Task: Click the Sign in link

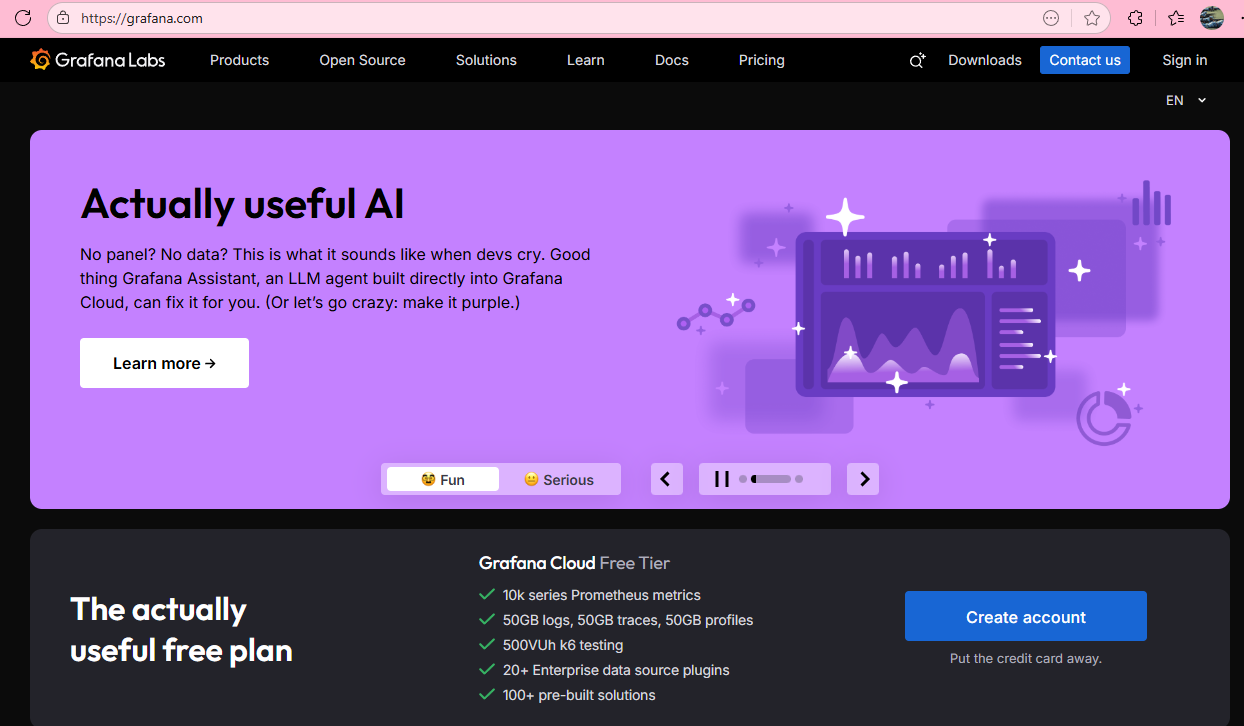Action: pos(1184,60)
